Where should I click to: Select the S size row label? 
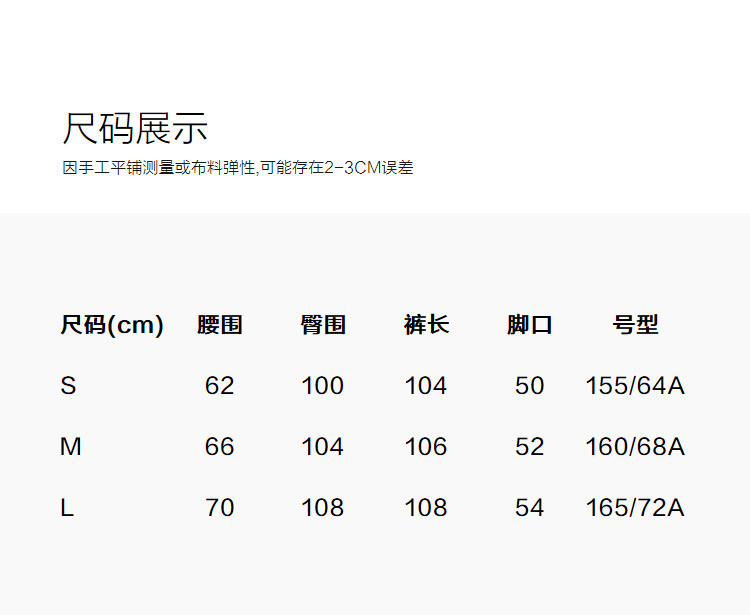pos(68,386)
